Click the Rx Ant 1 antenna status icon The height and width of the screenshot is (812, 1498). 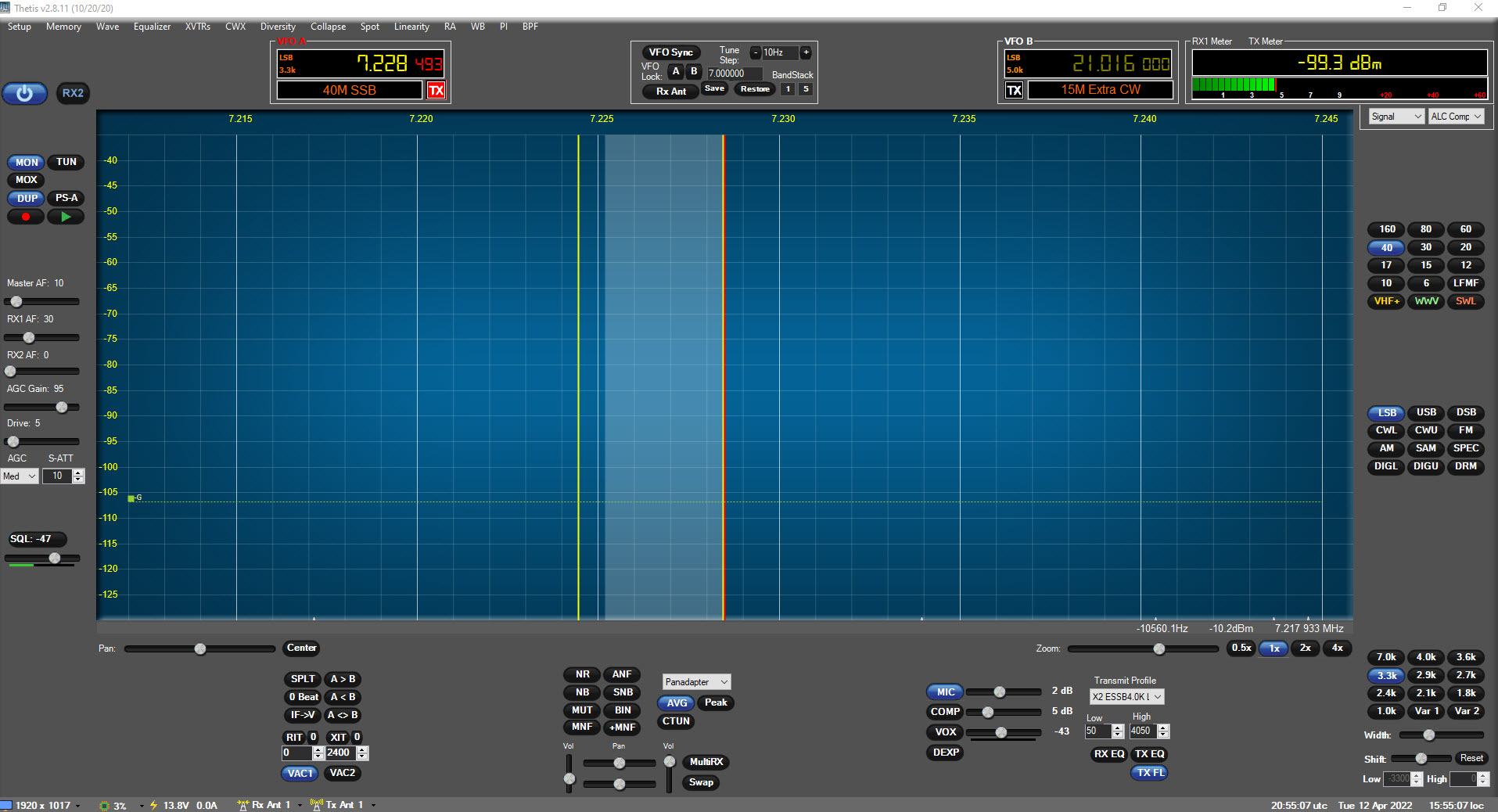click(x=243, y=805)
